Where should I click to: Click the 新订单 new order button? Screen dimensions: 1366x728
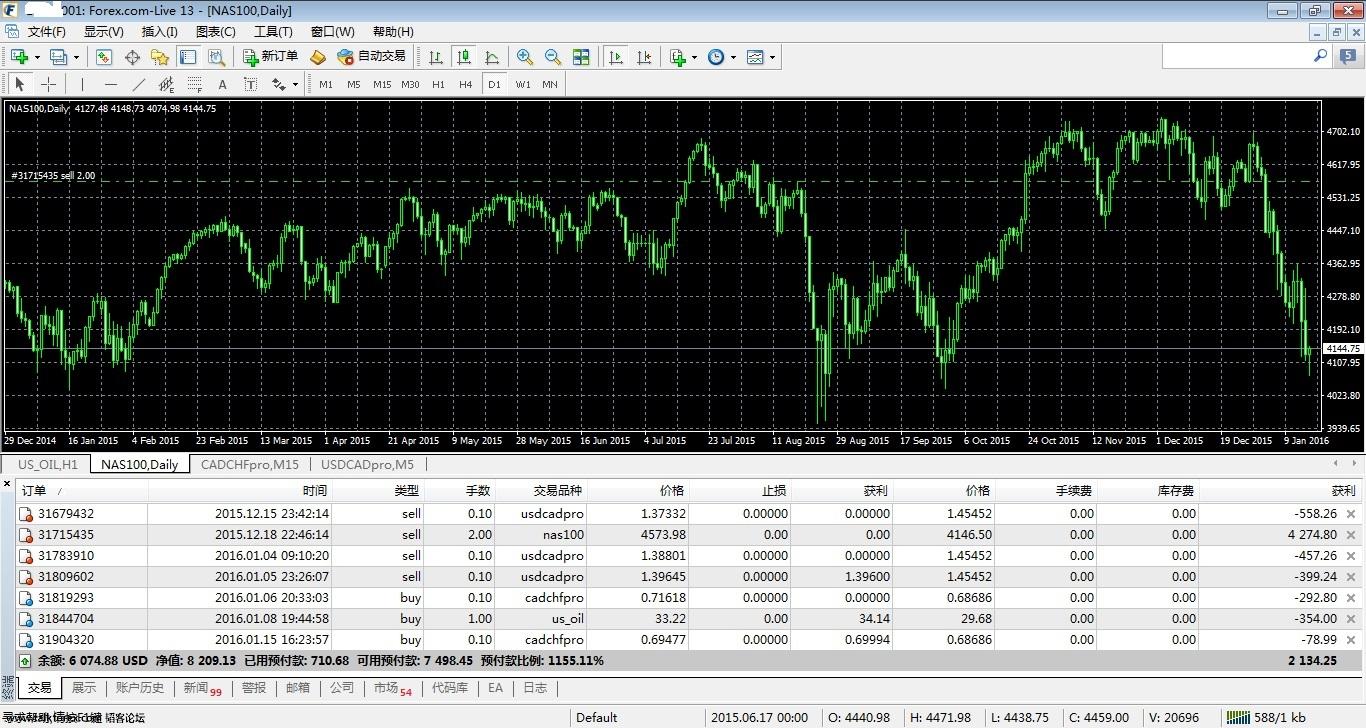click(x=269, y=57)
